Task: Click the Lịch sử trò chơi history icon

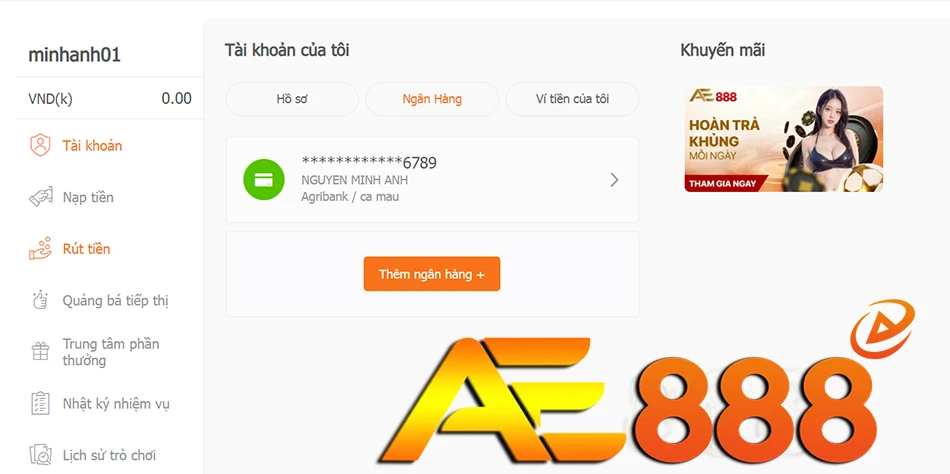Action: 41,455
